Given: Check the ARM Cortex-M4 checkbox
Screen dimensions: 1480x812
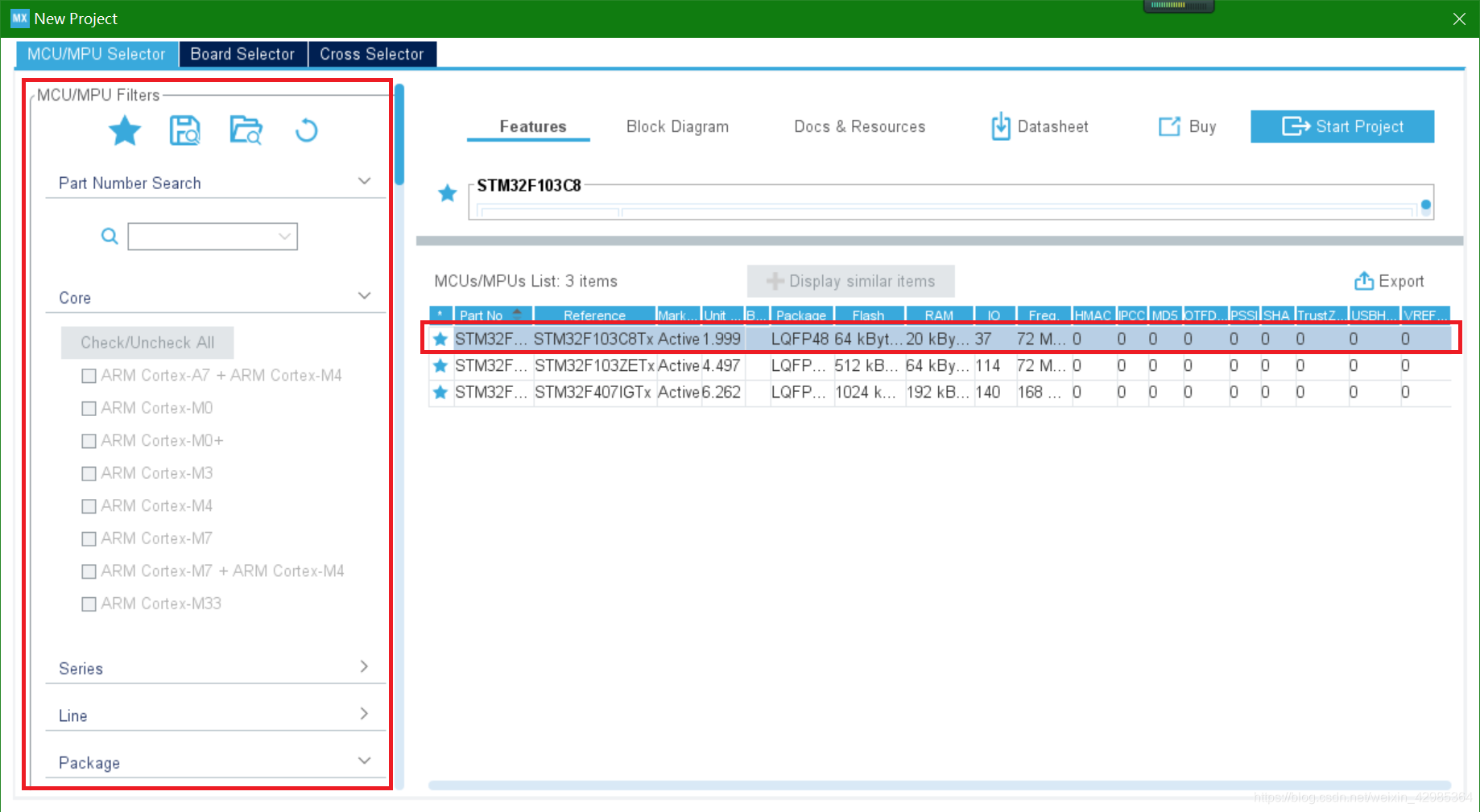Looking at the screenshot, I should [x=89, y=506].
